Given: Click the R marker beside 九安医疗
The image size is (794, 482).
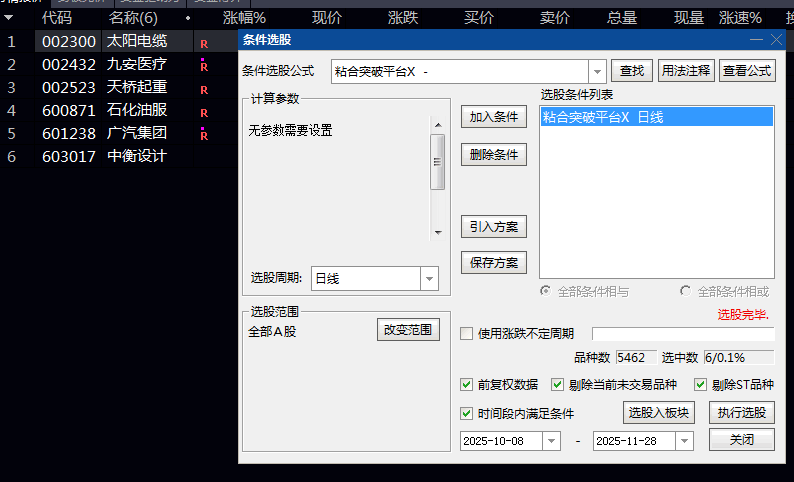Looking at the screenshot, I should tap(204, 66).
